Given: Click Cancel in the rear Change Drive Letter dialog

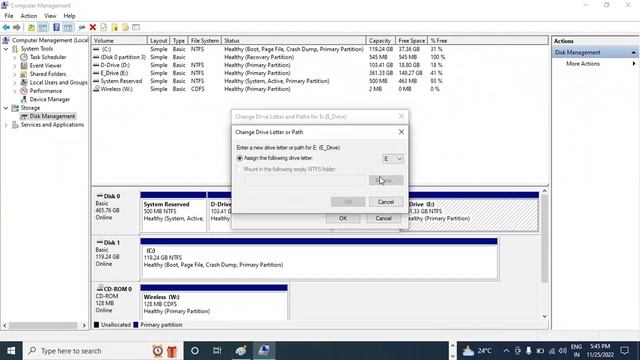Looking at the screenshot, I should coord(383,218).
